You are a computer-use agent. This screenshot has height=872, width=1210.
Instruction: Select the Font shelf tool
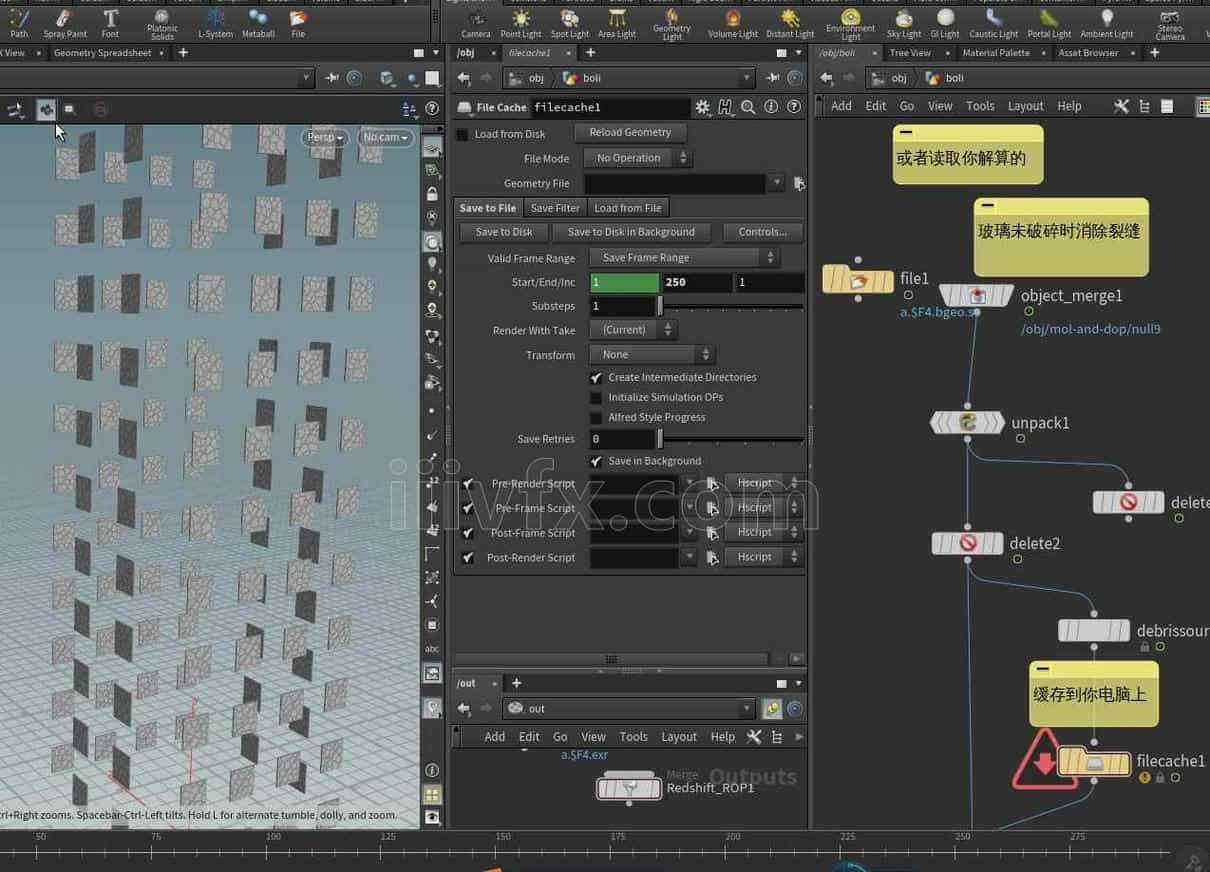(x=110, y=23)
